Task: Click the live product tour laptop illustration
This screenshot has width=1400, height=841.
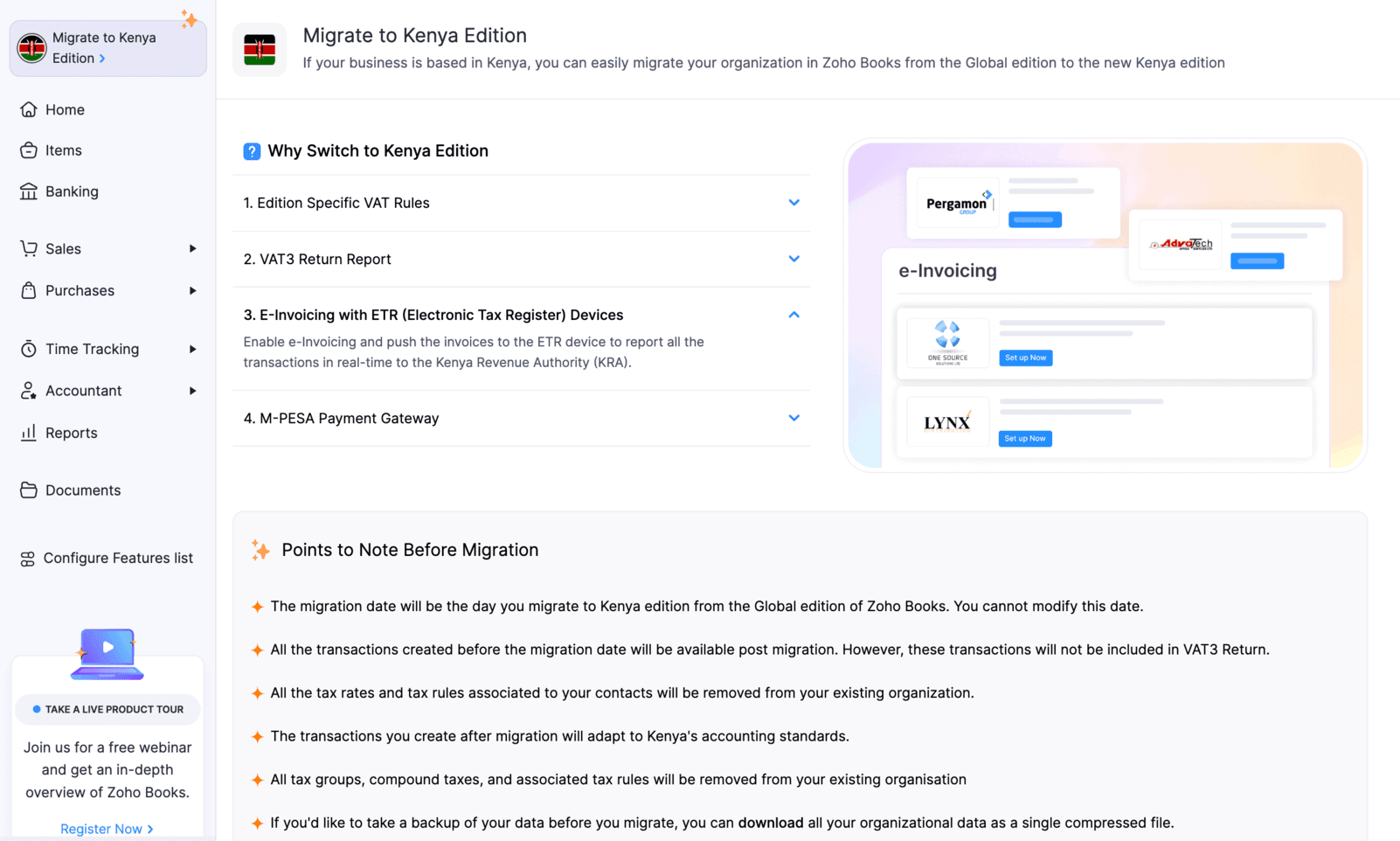Action: click(107, 653)
